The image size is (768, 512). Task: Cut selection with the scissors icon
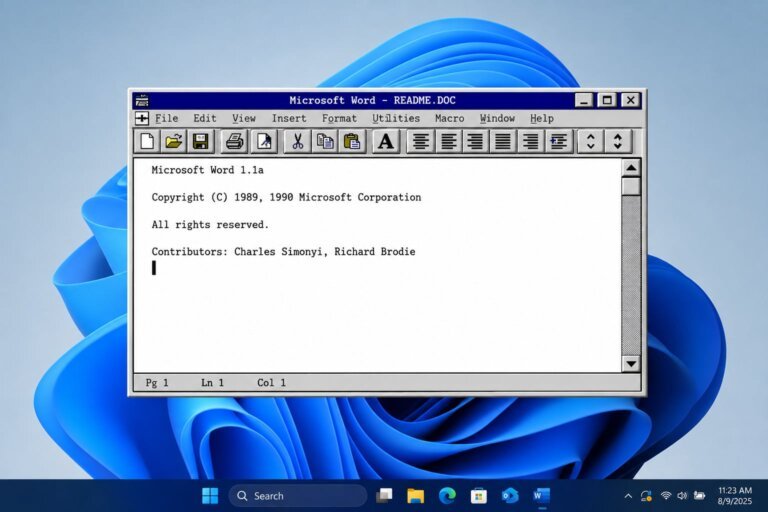297,142
